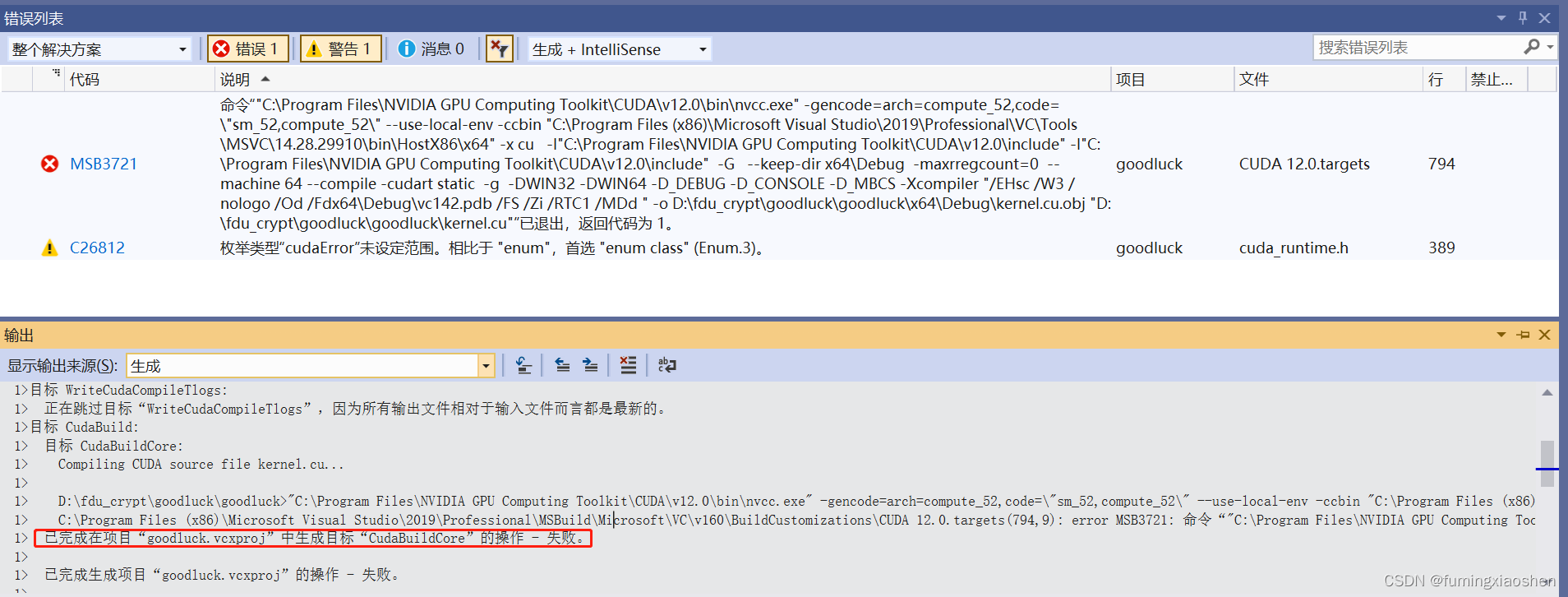Image resolution: width=1568 pixels, height=597 pixels.
Task: Click the search magnifier icon in error list
Action: [1532, 47]
